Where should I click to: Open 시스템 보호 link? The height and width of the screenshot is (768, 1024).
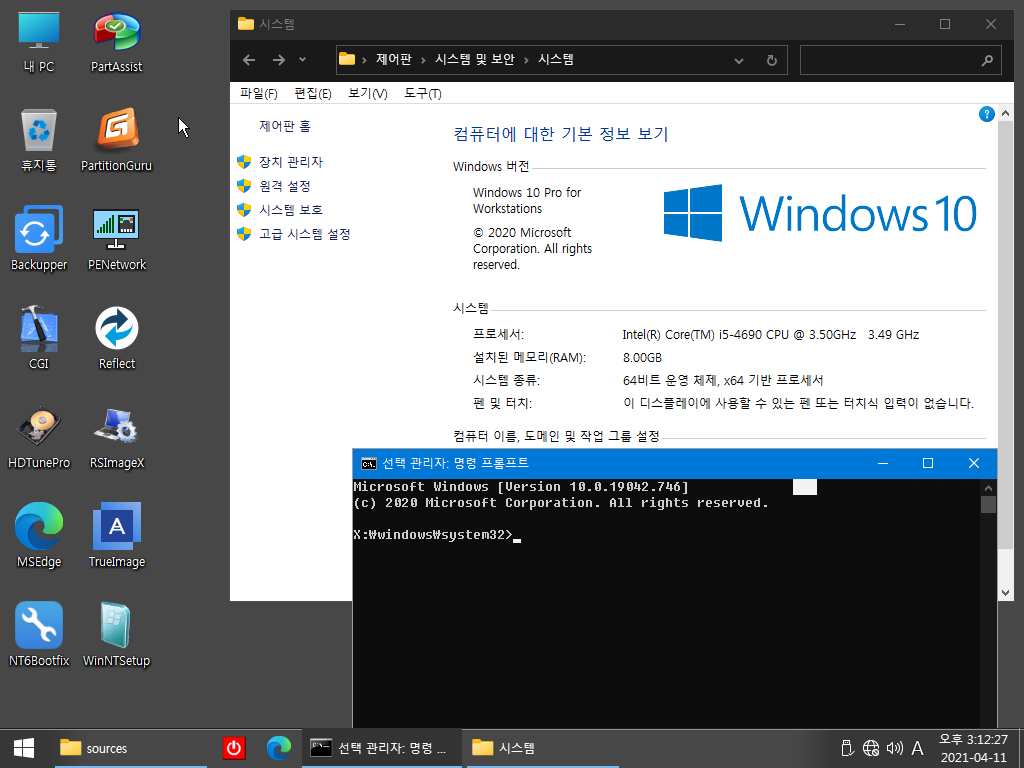pos(291,210)
